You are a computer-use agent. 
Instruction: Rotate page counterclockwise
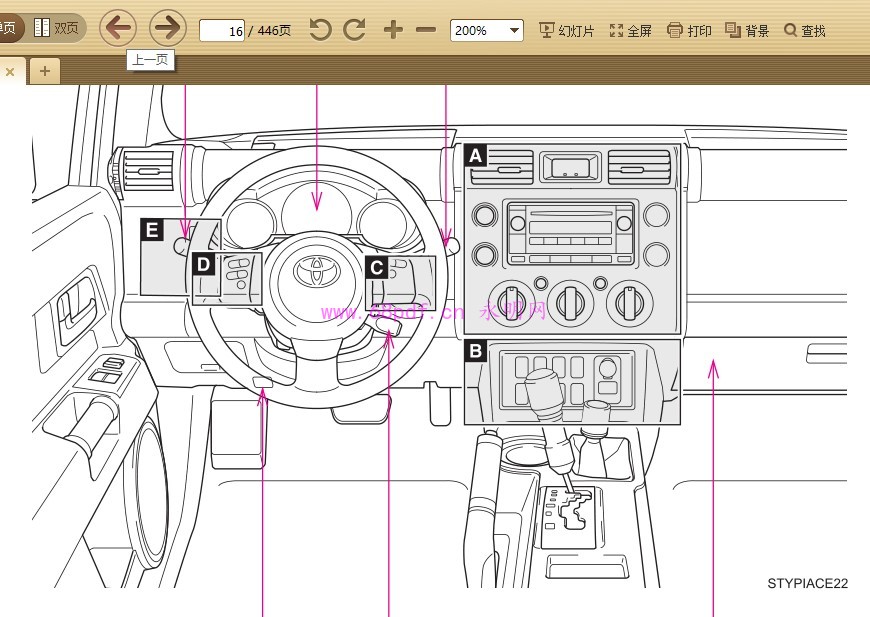tap(320, 30)
